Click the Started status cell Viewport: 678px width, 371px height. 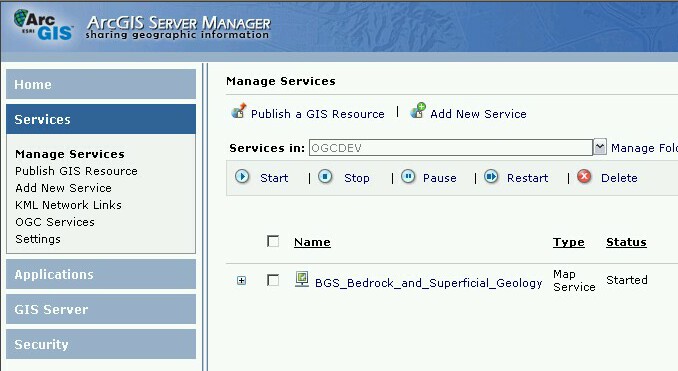click(x=627, y=280)
